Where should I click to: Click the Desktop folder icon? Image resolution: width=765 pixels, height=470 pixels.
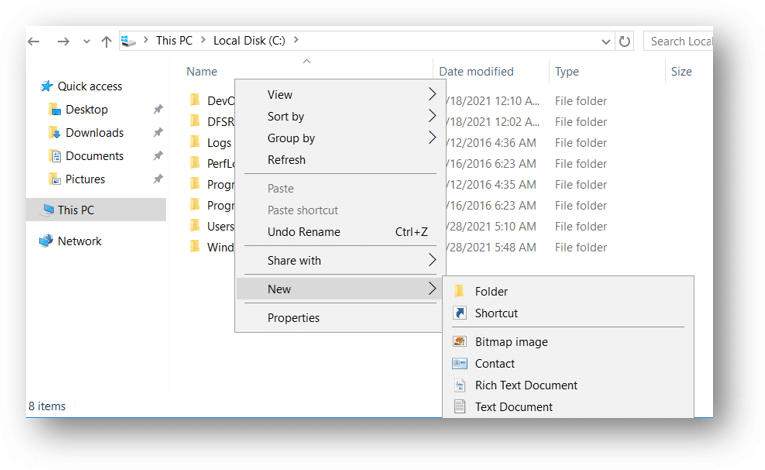pyautogui.click(x=55, y=109)
